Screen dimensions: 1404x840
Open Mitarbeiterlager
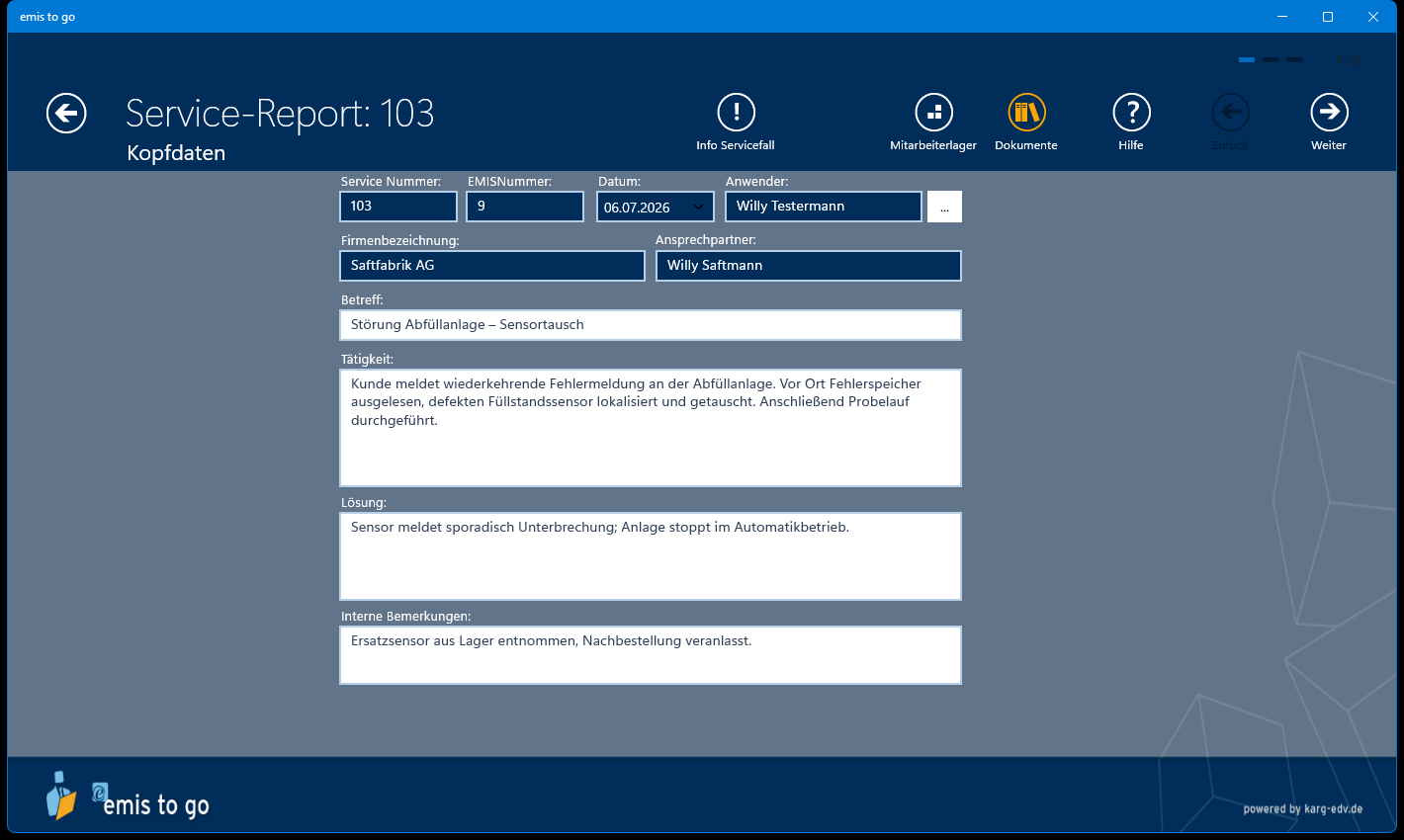coord(933,122)
